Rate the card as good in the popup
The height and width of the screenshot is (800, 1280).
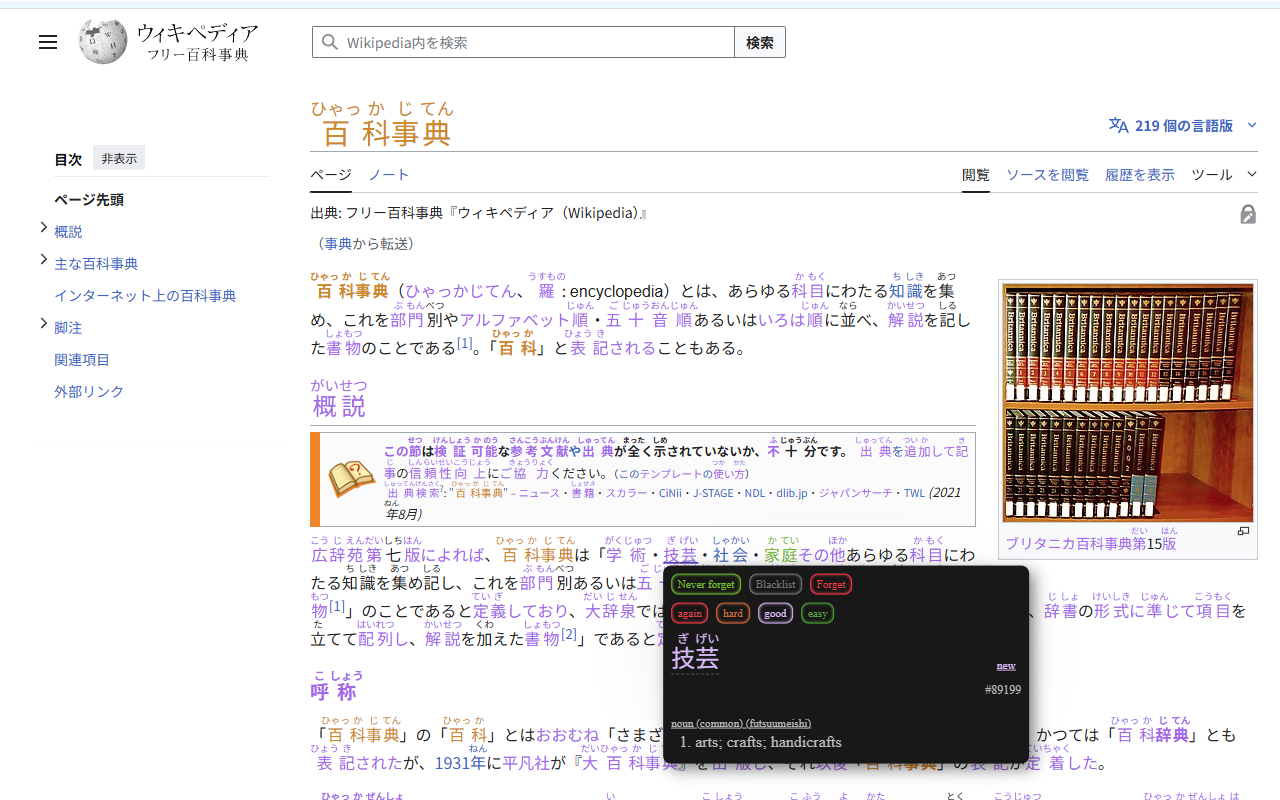[775, 613]
